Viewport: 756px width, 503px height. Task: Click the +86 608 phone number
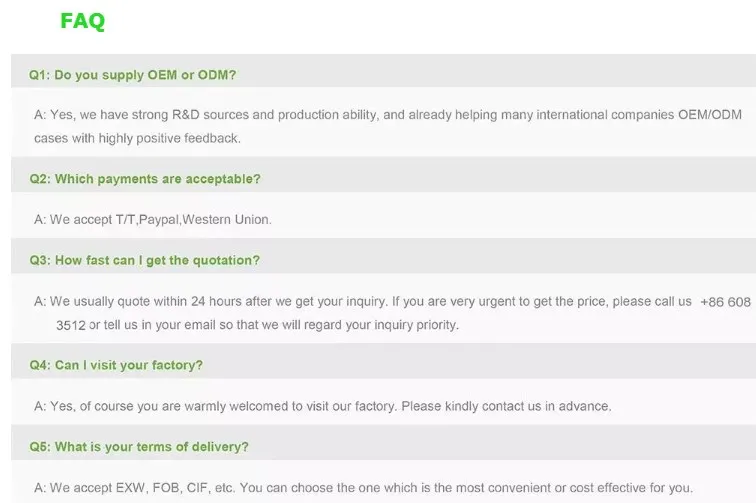pos(725,302)
